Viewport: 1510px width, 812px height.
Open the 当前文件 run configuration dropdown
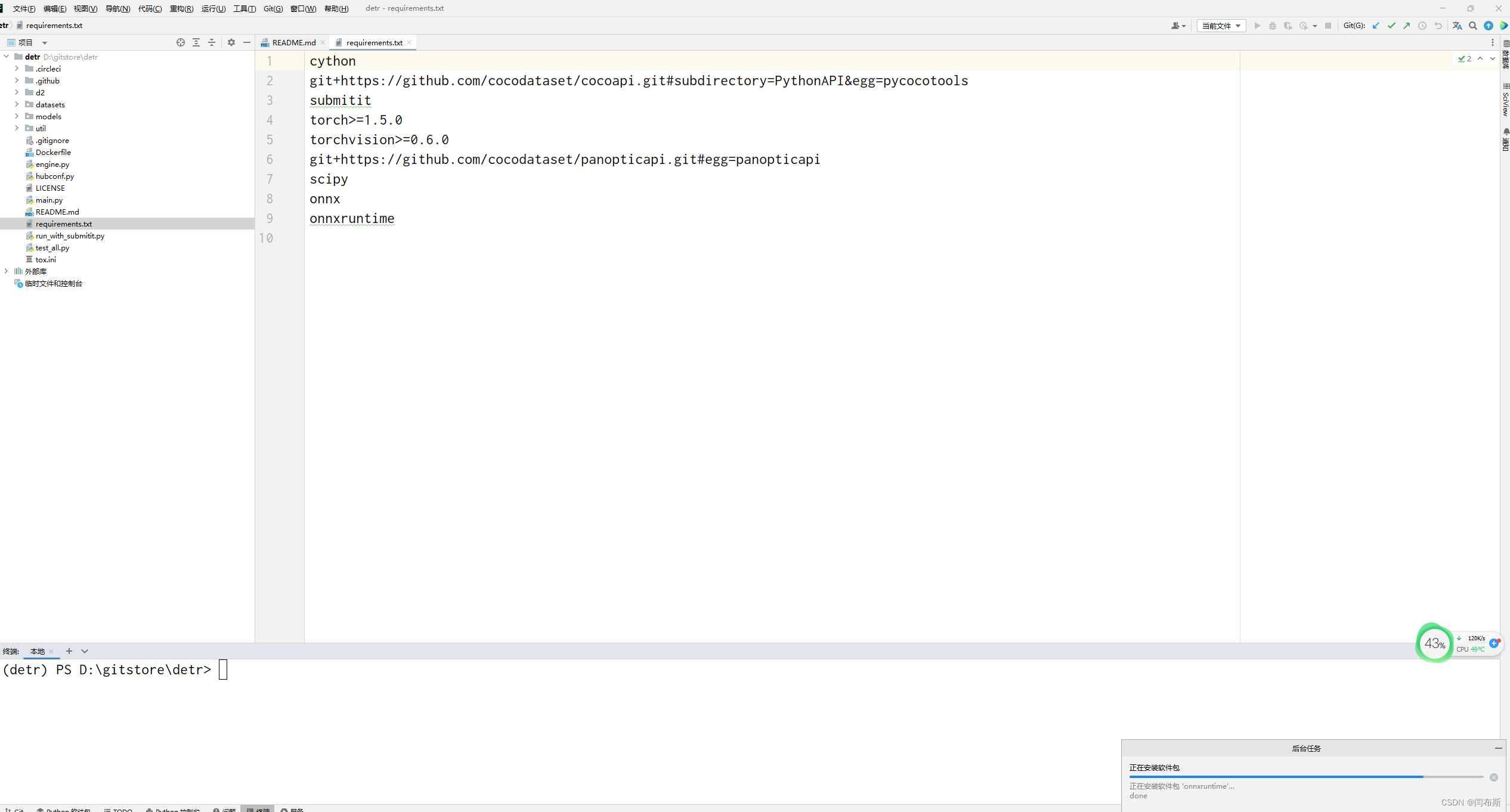click(x=1221, y=26)
